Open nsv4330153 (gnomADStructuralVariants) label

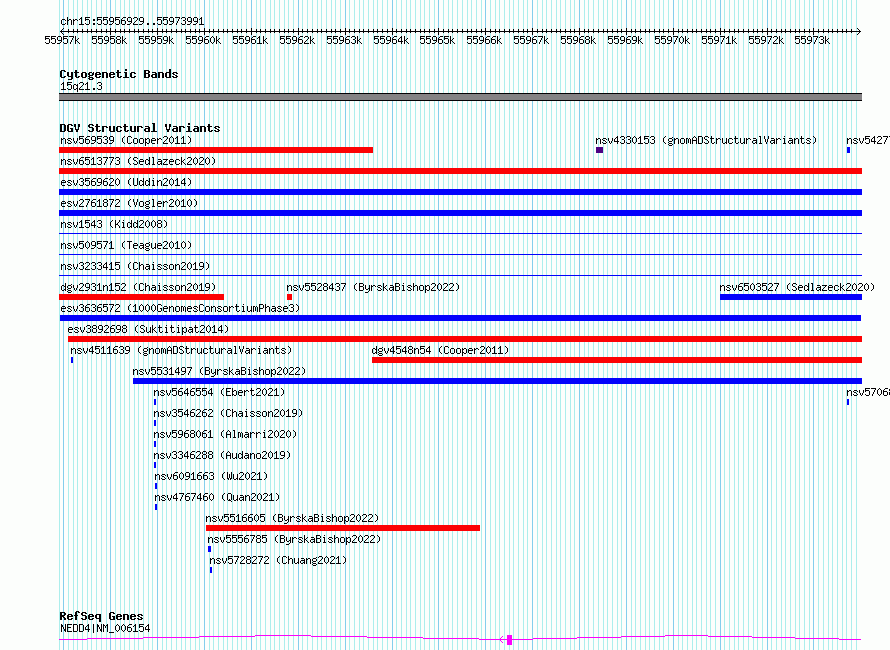[x=706, y=140]
